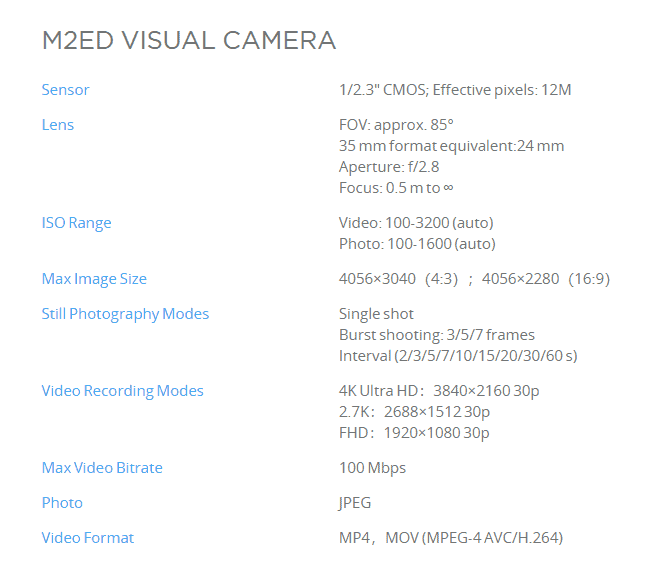Image resolution: width=652 pixels, height=572 pixels.
Task: Click the Video Format label
Action: click(88, 538)
